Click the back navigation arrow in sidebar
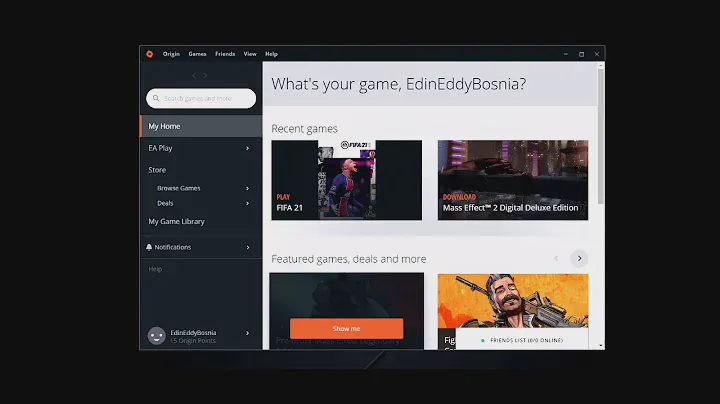720x404 pixels. [x=195, y=75]
